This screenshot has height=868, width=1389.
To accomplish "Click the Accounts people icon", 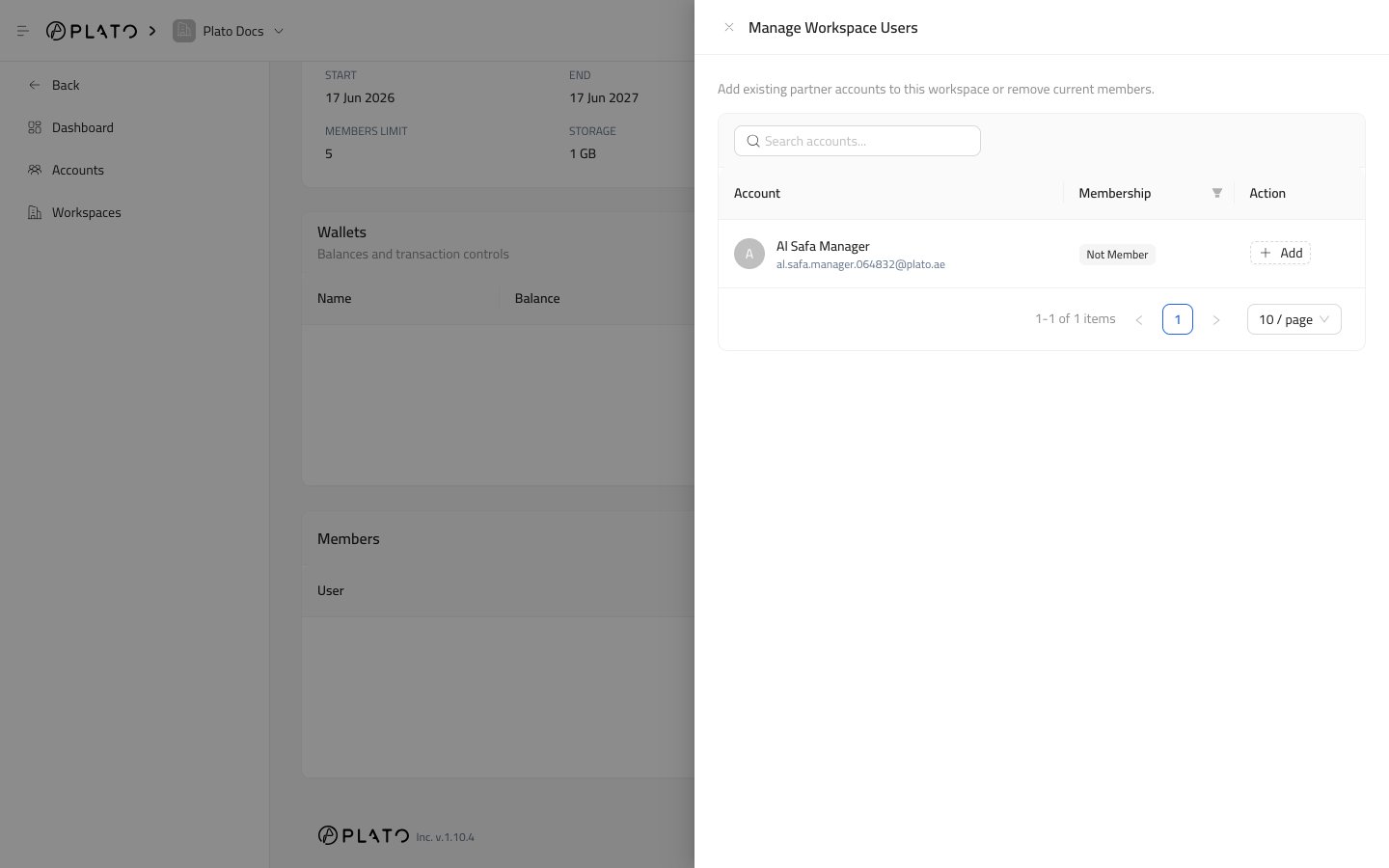I will point(35,170).
